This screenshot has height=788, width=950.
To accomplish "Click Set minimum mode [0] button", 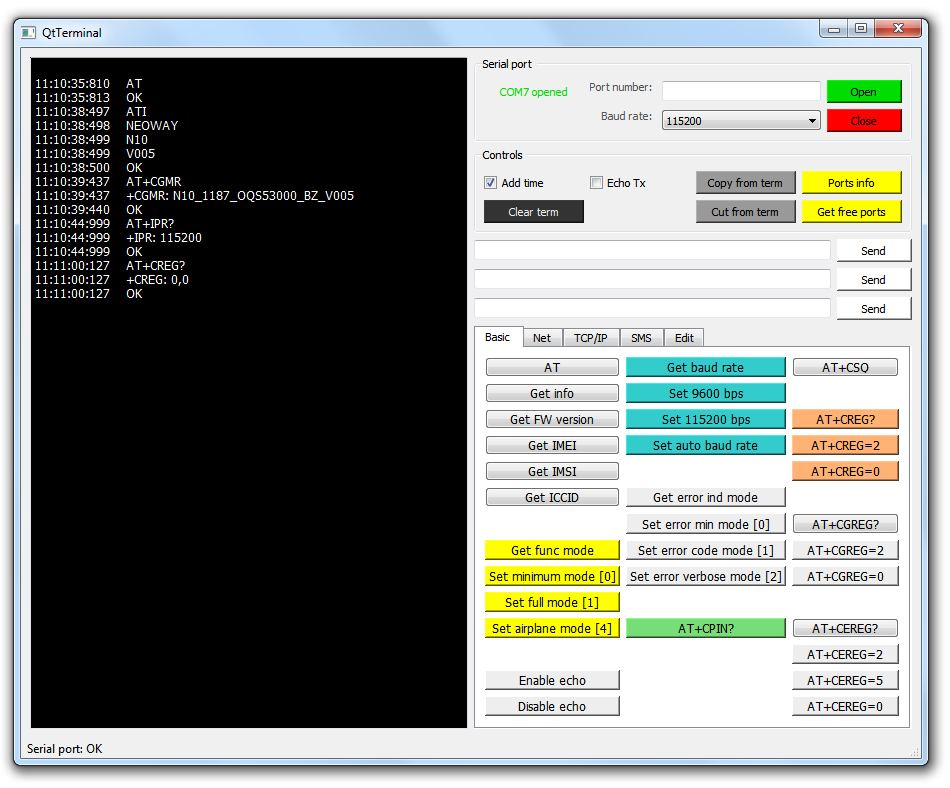I will 553,577.
